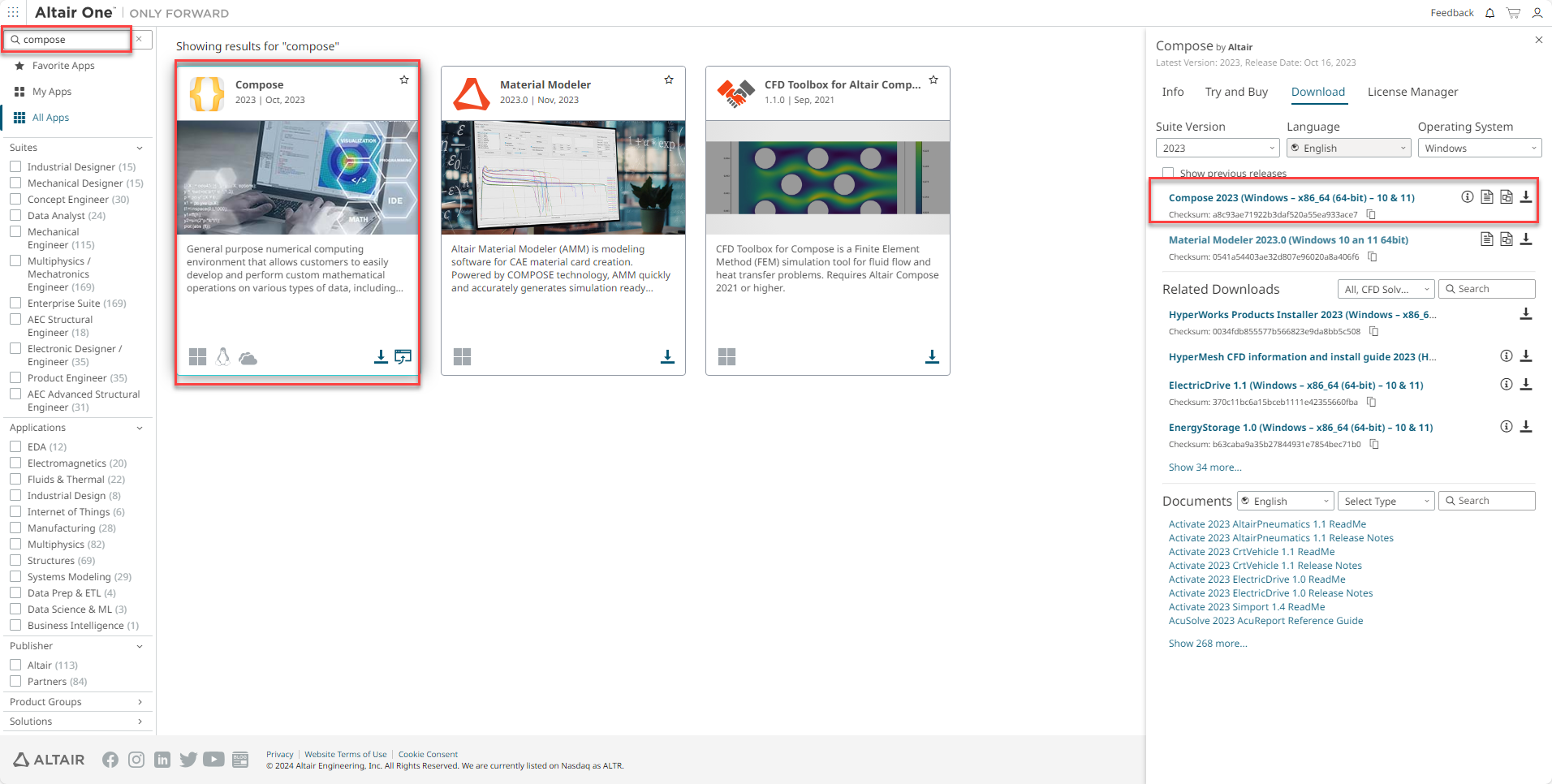
Task: Select the Download tab
Action: pyautogui.click(x=1318, y=92)
